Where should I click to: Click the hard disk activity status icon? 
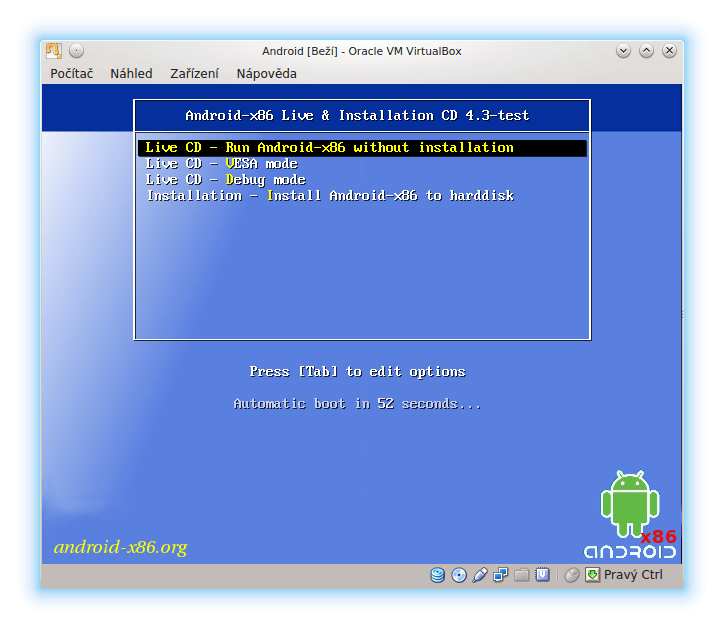[437, 575]
